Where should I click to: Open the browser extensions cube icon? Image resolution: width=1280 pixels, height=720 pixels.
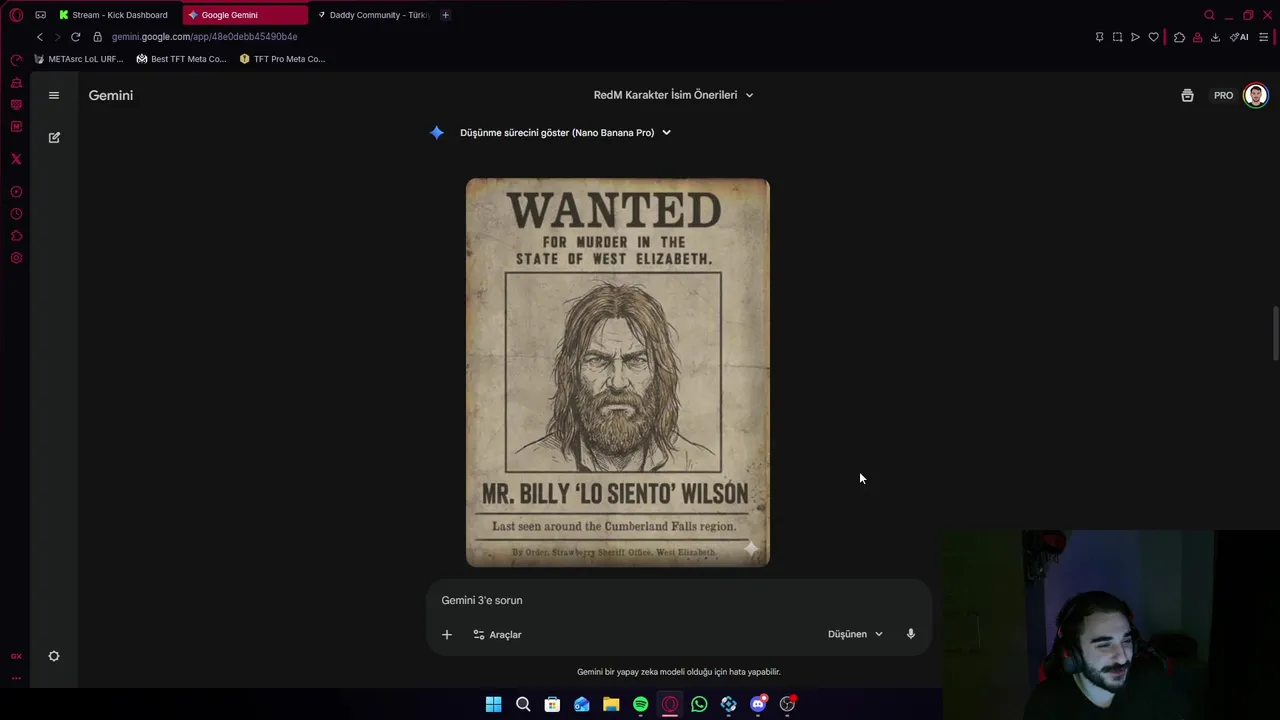(x=1179, y=37)
